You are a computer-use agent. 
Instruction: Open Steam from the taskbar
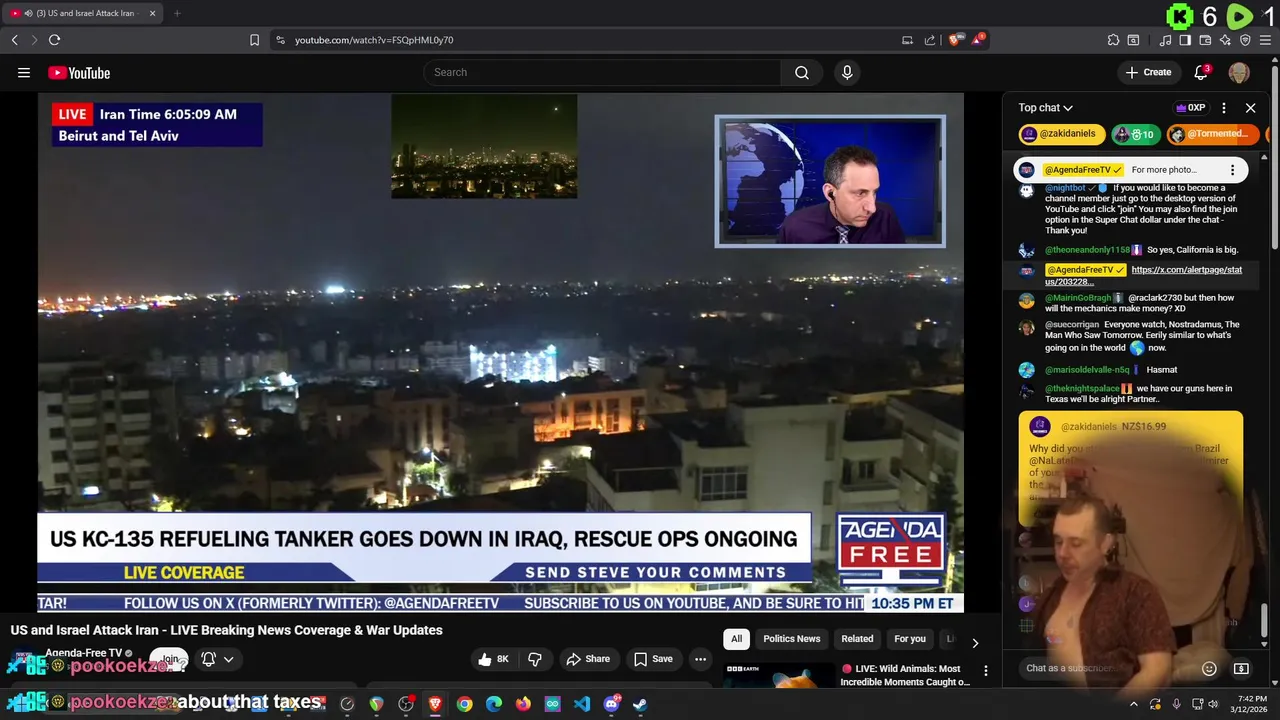[x=640, y=704]
